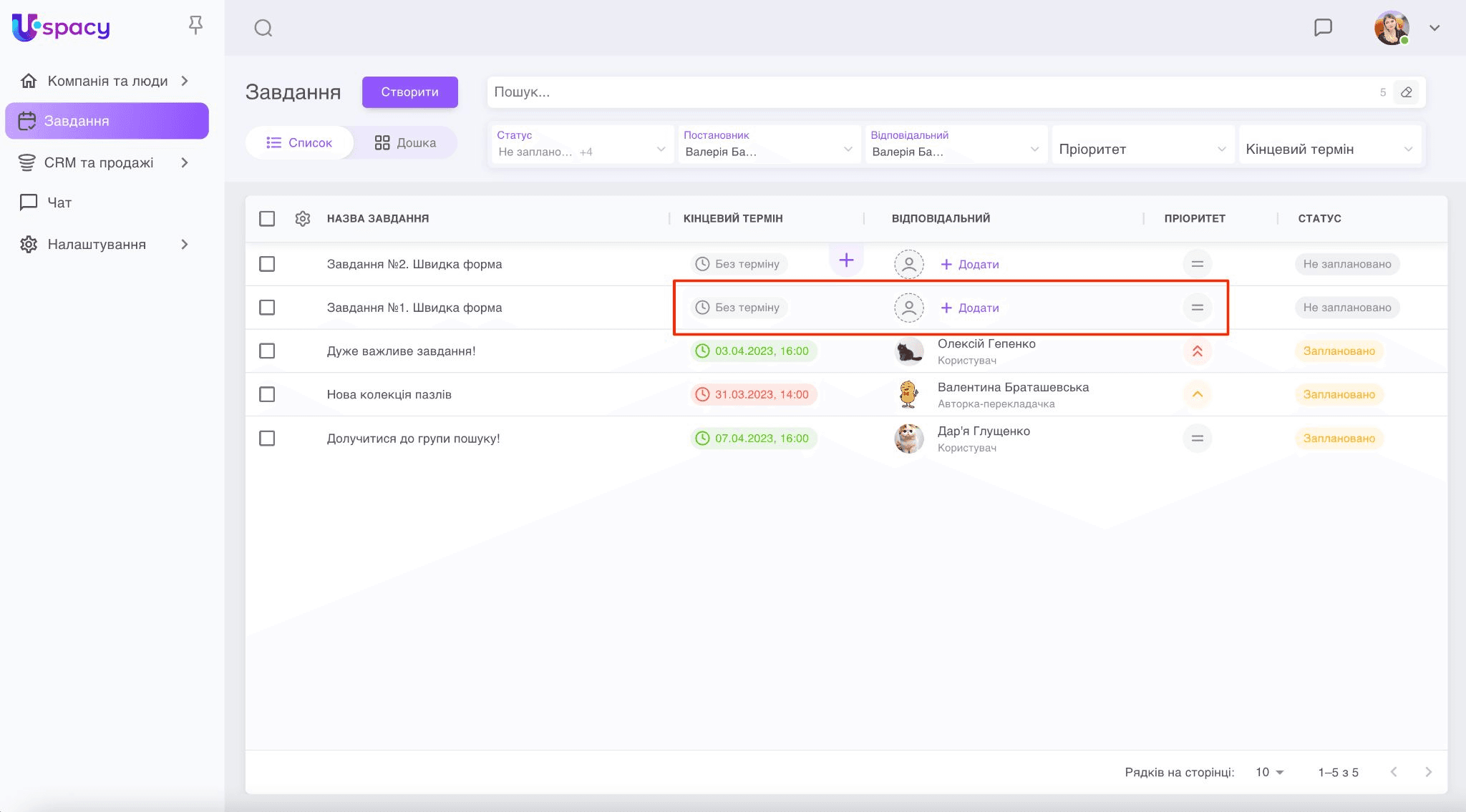Open search via magnifier icon
This screenshot has width=1466, height=812.
click(263, 28)
